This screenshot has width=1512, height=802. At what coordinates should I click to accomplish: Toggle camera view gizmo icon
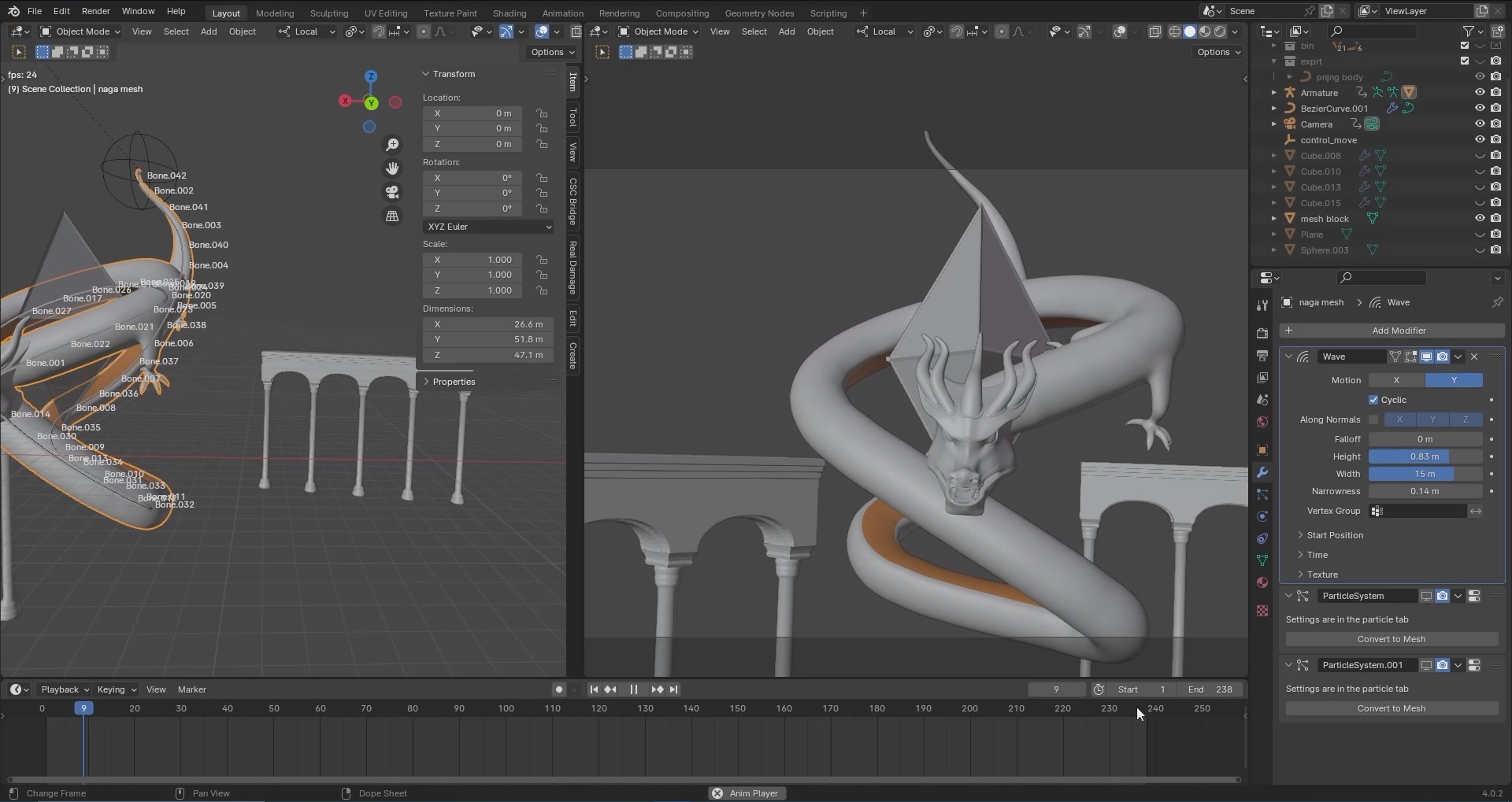[x=392, y=192]
